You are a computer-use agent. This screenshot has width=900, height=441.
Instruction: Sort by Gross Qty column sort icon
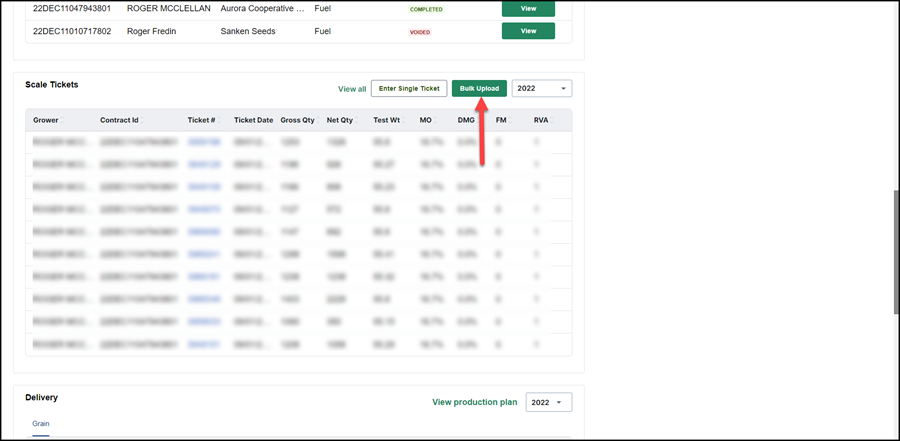(318, 121)
